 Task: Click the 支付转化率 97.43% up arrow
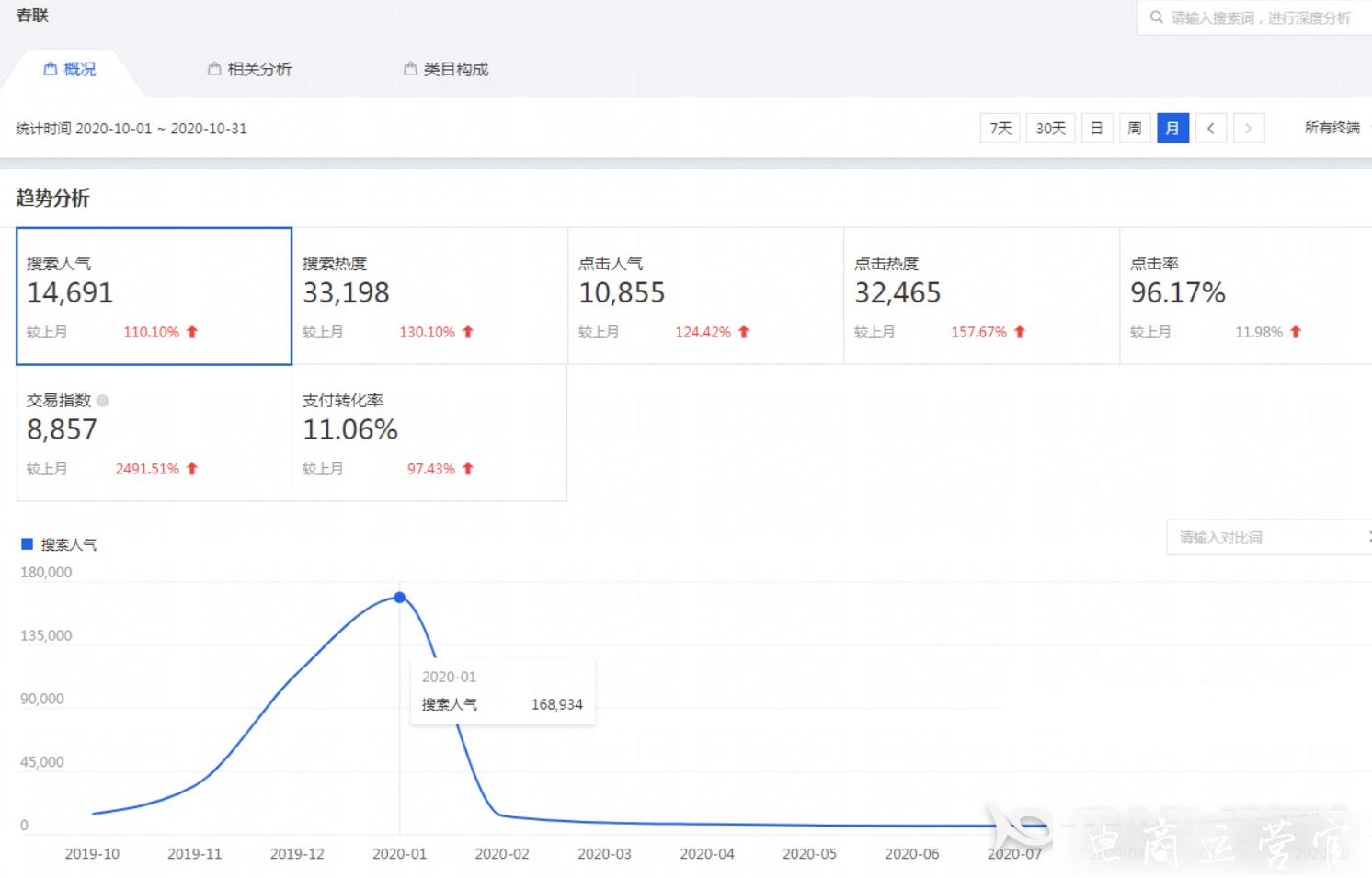(x=468, y=469)
